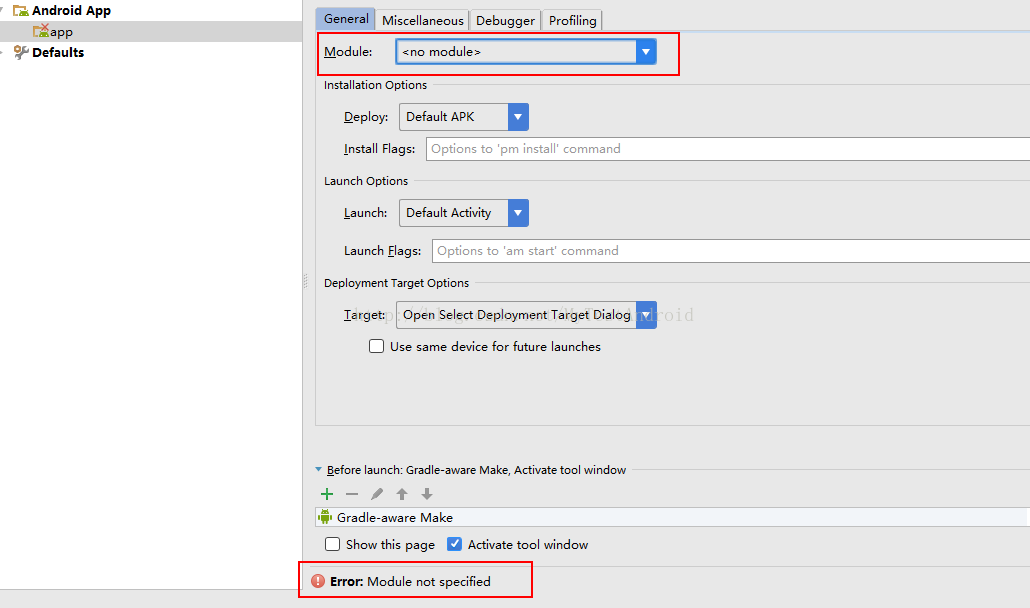Click the Launch Options section label
The image size is (1030, 608).
tap(366, 181)
